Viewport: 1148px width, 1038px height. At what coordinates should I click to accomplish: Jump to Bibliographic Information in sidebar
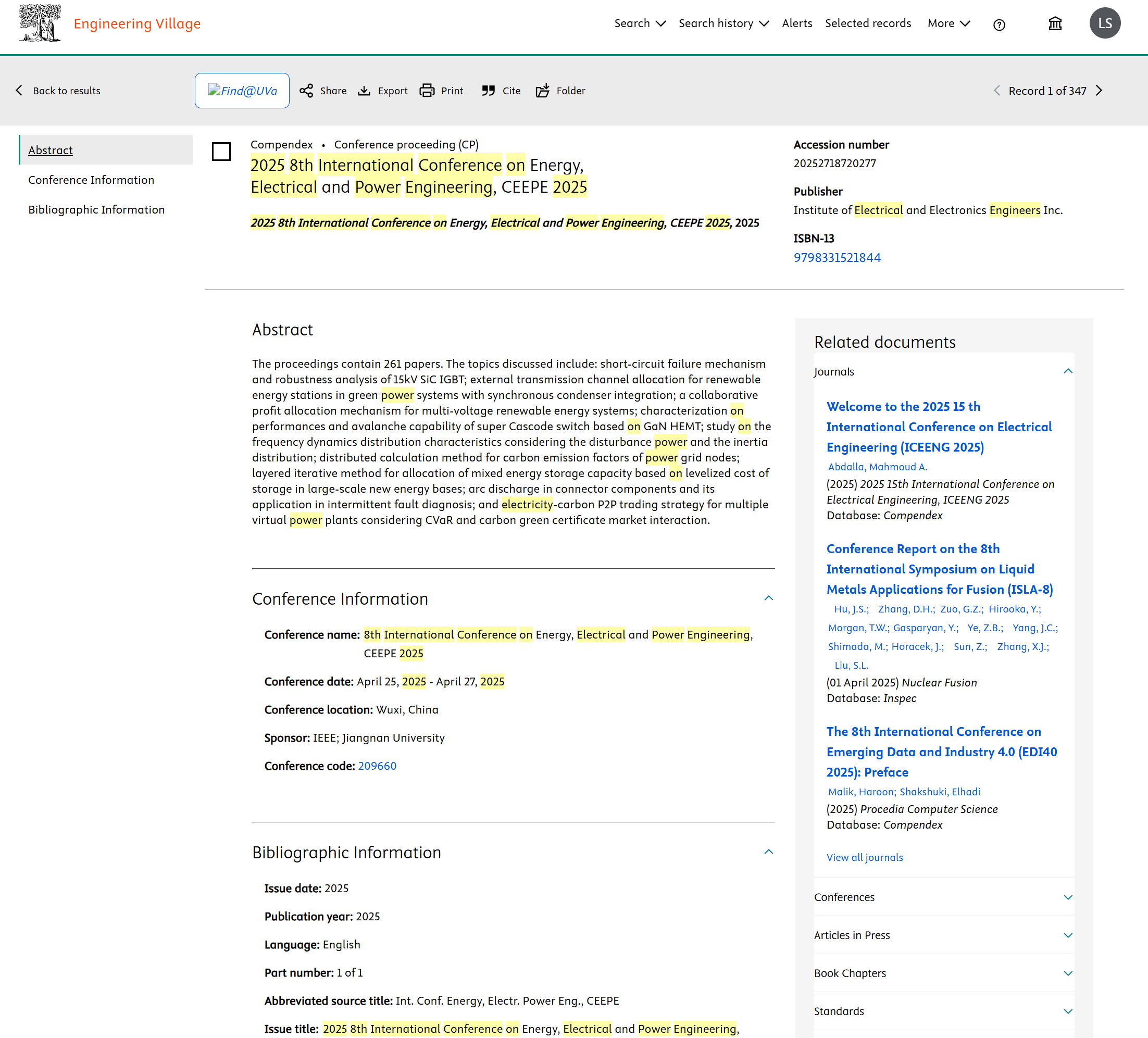click(96, 209)
